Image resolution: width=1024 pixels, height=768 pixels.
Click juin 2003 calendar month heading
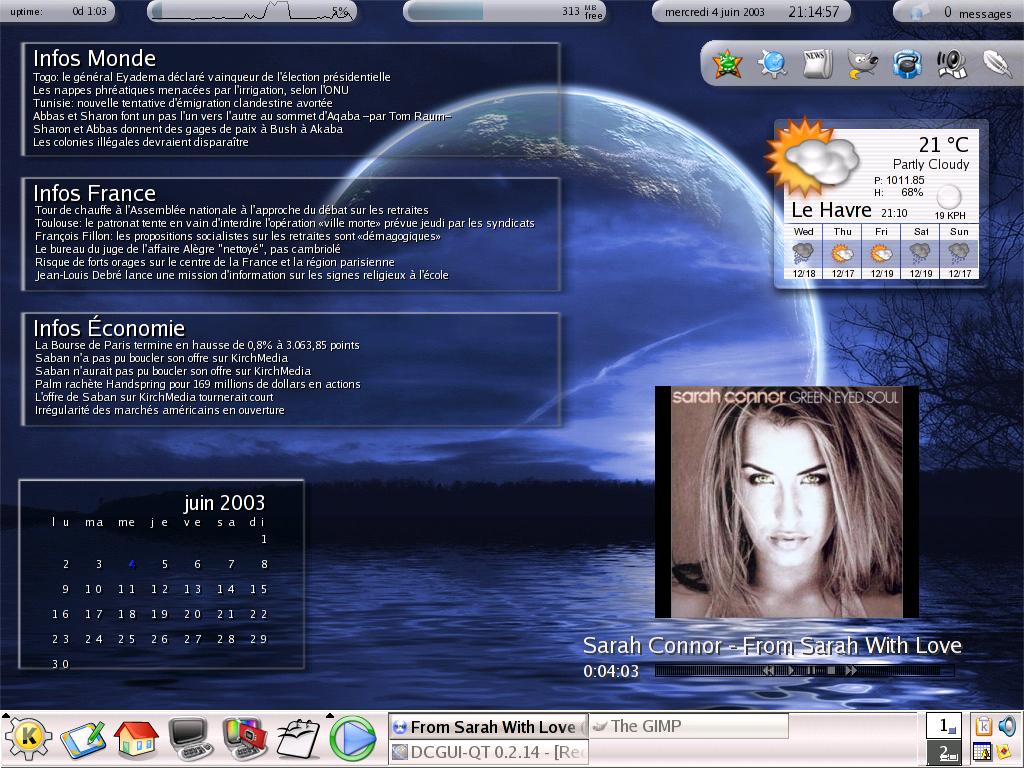click(224, 503)
